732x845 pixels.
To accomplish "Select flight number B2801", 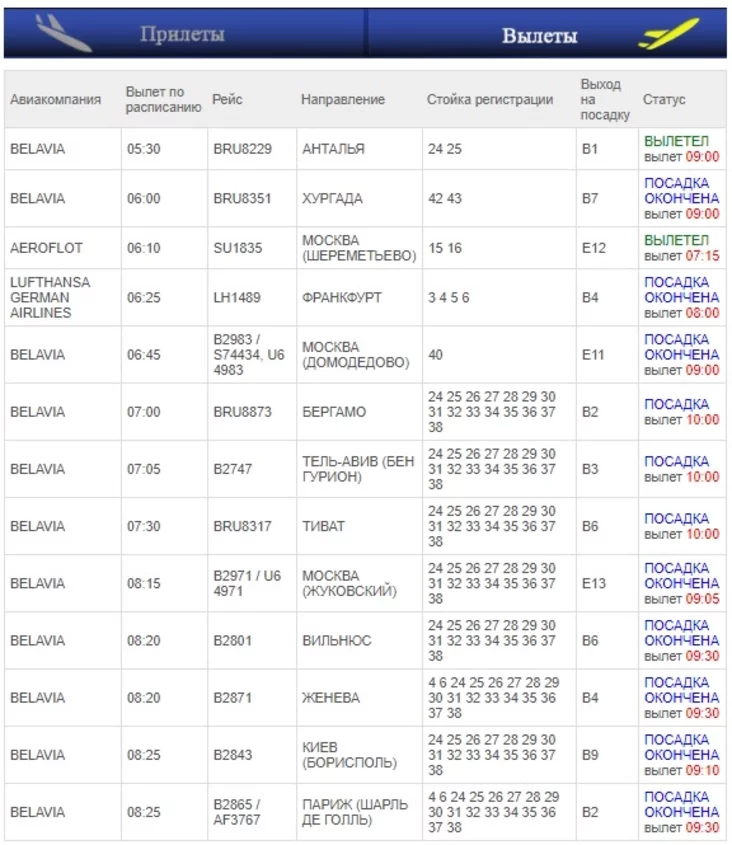I will tap(232, 640).
